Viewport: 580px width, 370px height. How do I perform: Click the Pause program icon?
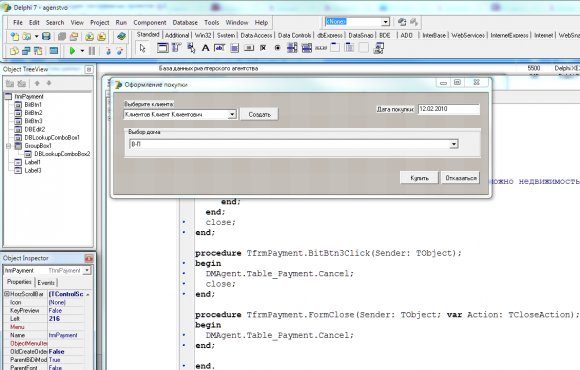click(92, 51)
